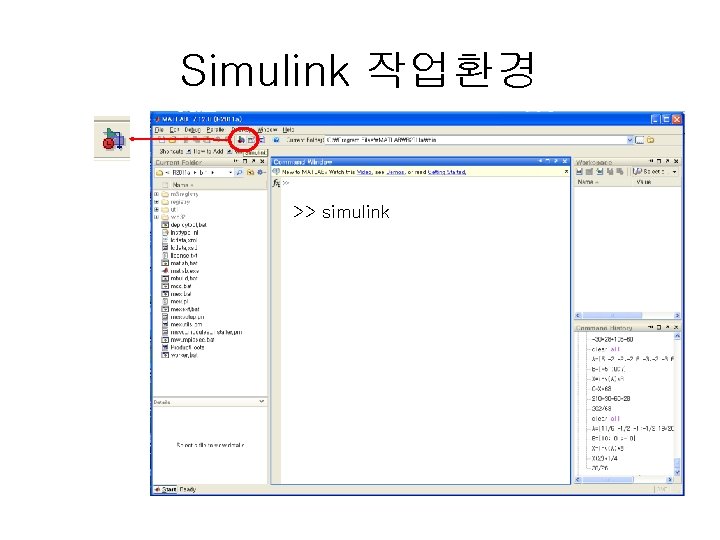Open the Help menu
This screenshot has width=720, height=540.
pyautogui.click(x=288, y=130)
